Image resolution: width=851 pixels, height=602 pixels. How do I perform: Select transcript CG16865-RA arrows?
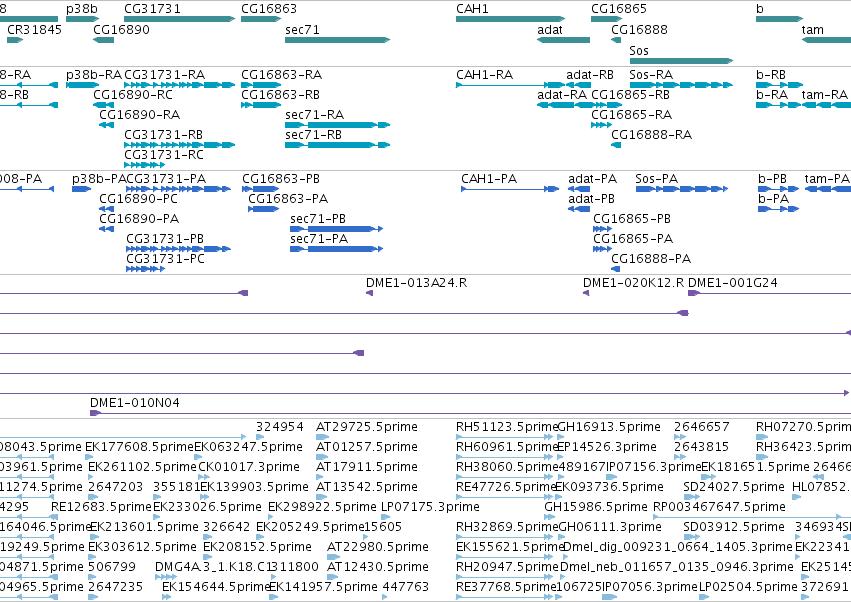(x=601, y=125)
